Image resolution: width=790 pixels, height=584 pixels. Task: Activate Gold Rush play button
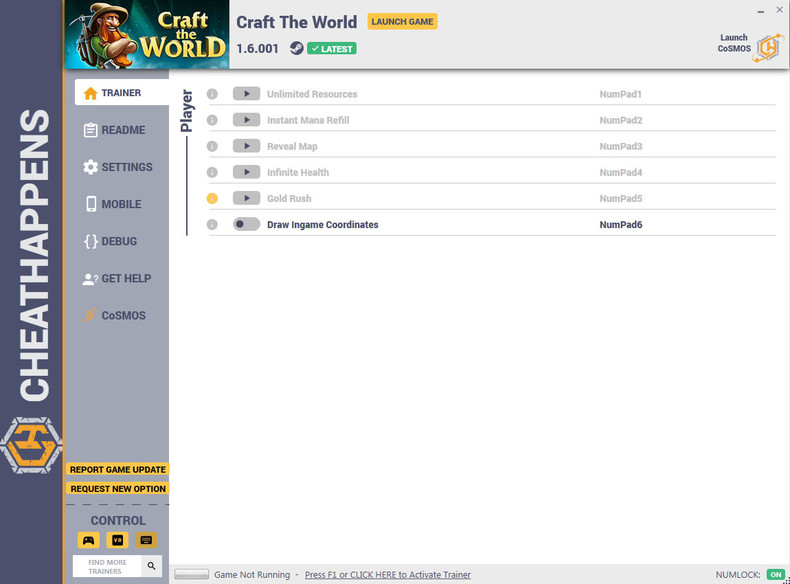pos(246,199)
